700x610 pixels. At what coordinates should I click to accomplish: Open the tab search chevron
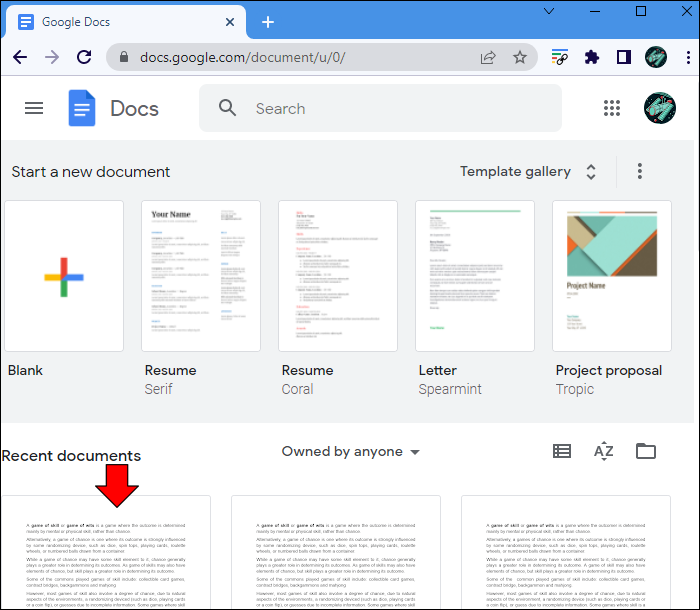(x=549, y=11)
